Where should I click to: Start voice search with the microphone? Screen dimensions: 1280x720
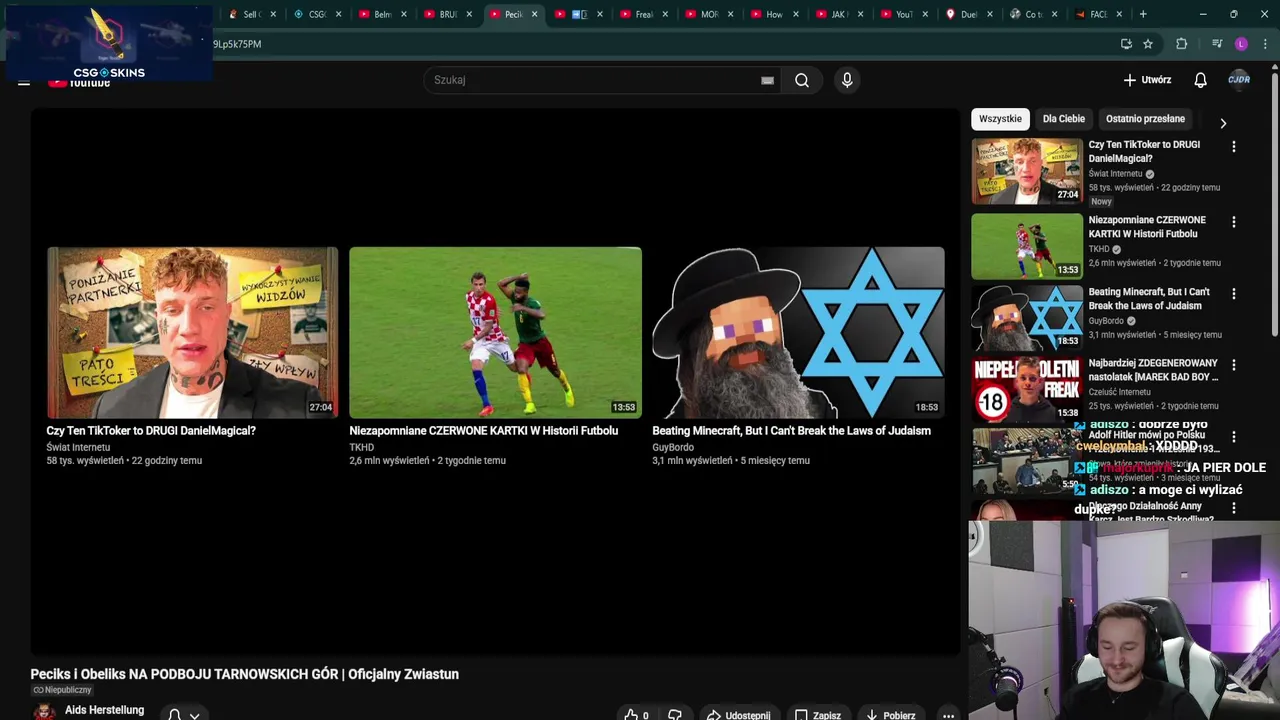point(847,80)
